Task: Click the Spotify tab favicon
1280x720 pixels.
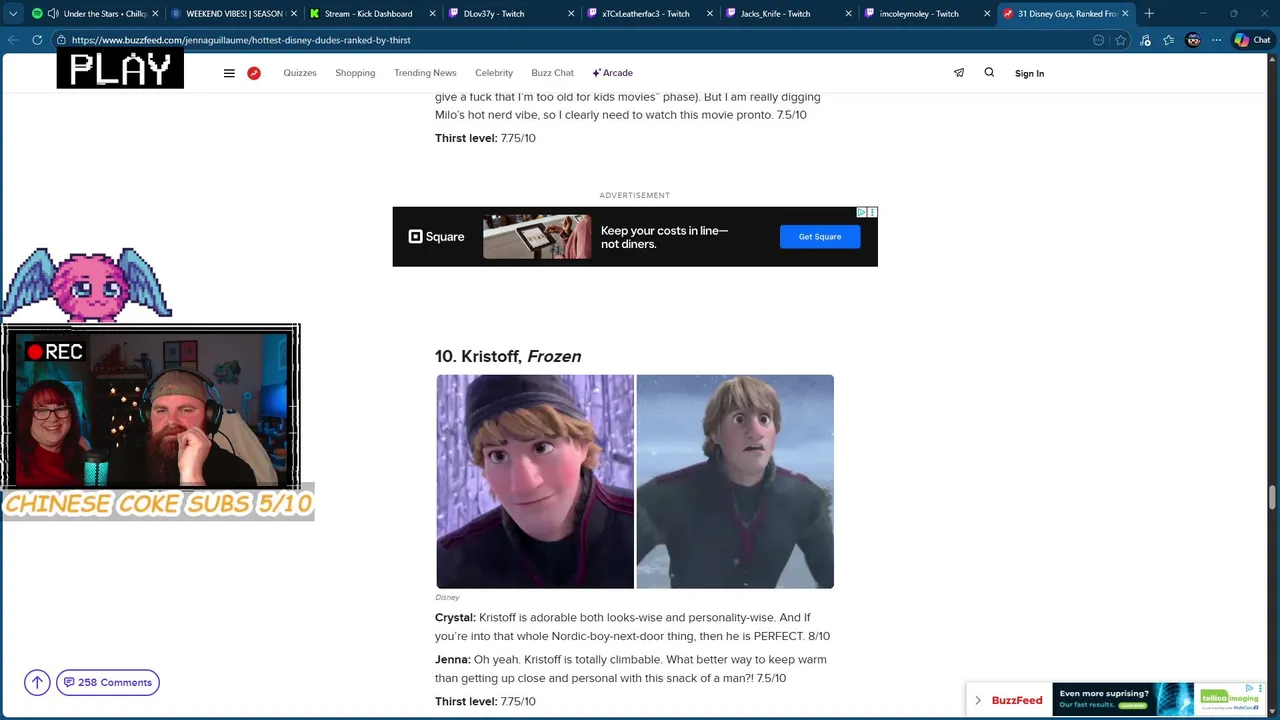Action: (38, 14)
